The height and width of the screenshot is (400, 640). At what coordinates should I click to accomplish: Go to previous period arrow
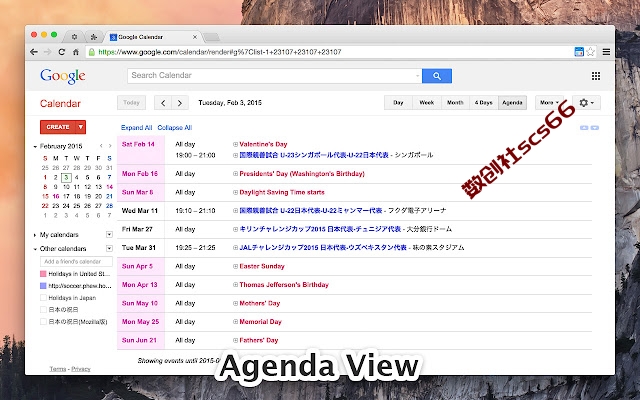(163, 103)
